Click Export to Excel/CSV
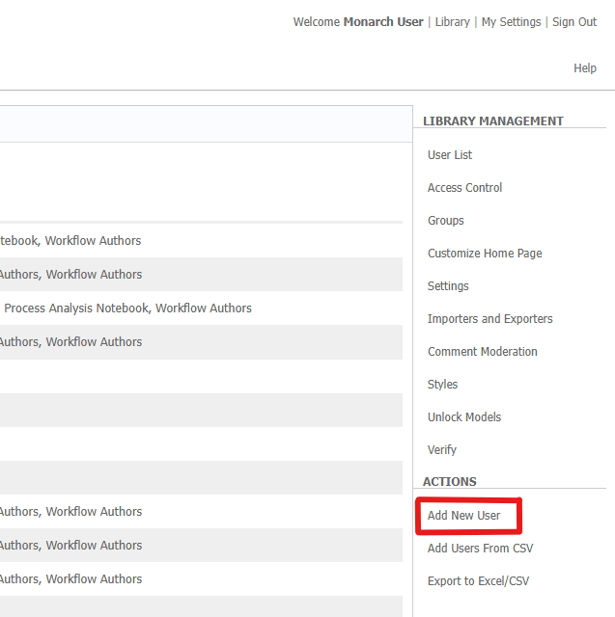Screen dimensions: 615x617 478,581
